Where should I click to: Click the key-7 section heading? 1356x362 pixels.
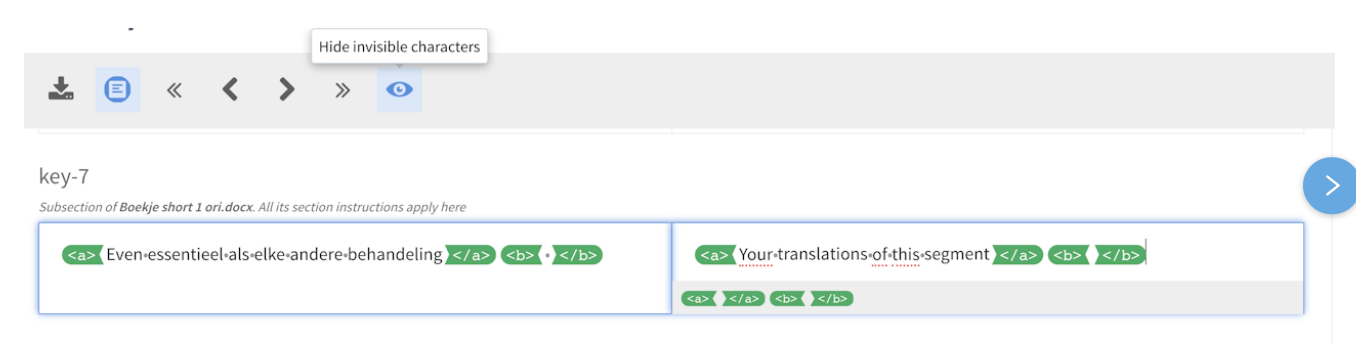(x=64, y=177)
